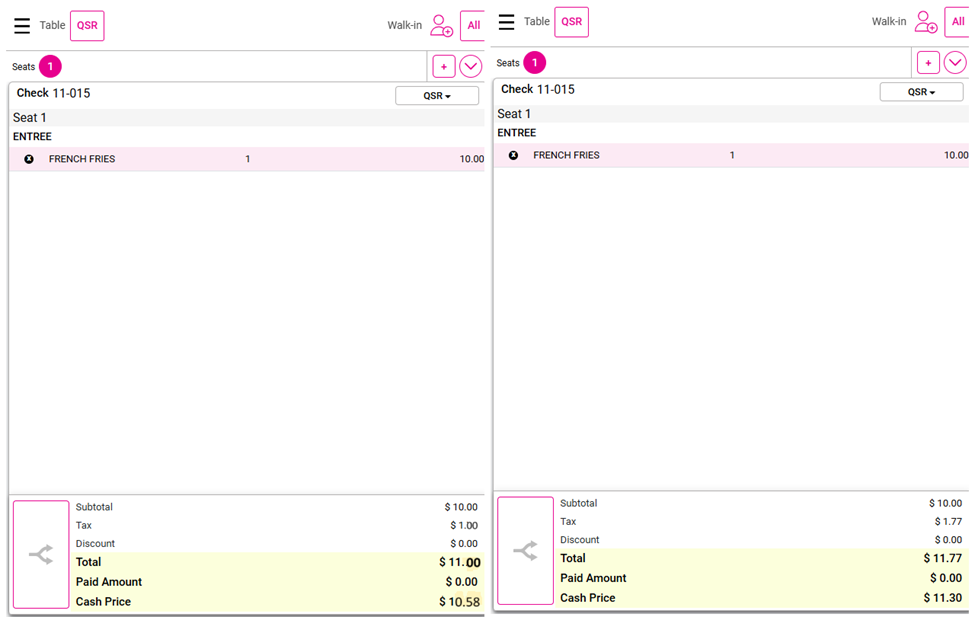Add a seat with the plus button, left panel
This screenshot has height=617, width=975.
tap(444, 67)
